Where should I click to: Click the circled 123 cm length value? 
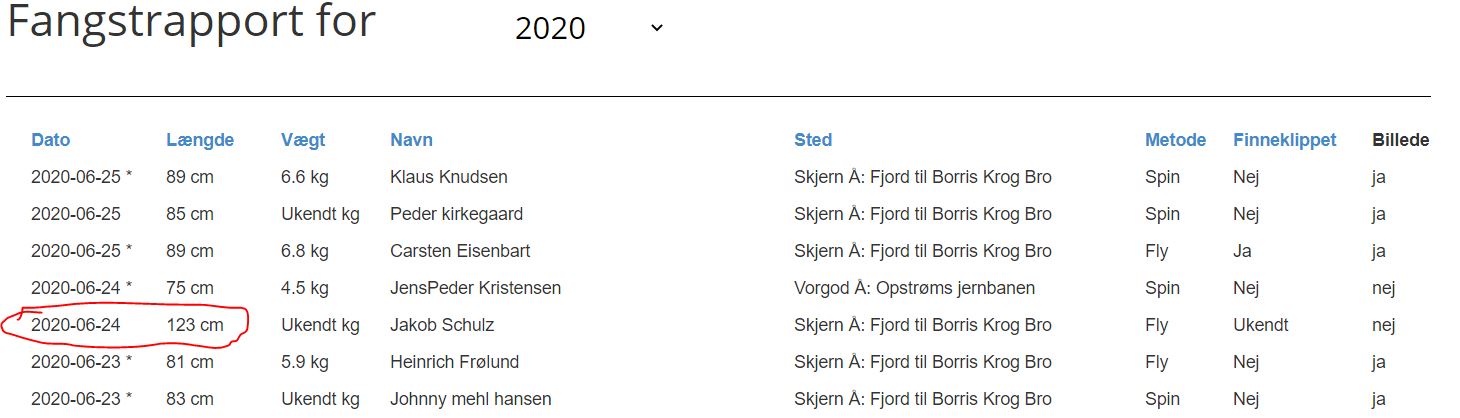[x=195, y=325]
